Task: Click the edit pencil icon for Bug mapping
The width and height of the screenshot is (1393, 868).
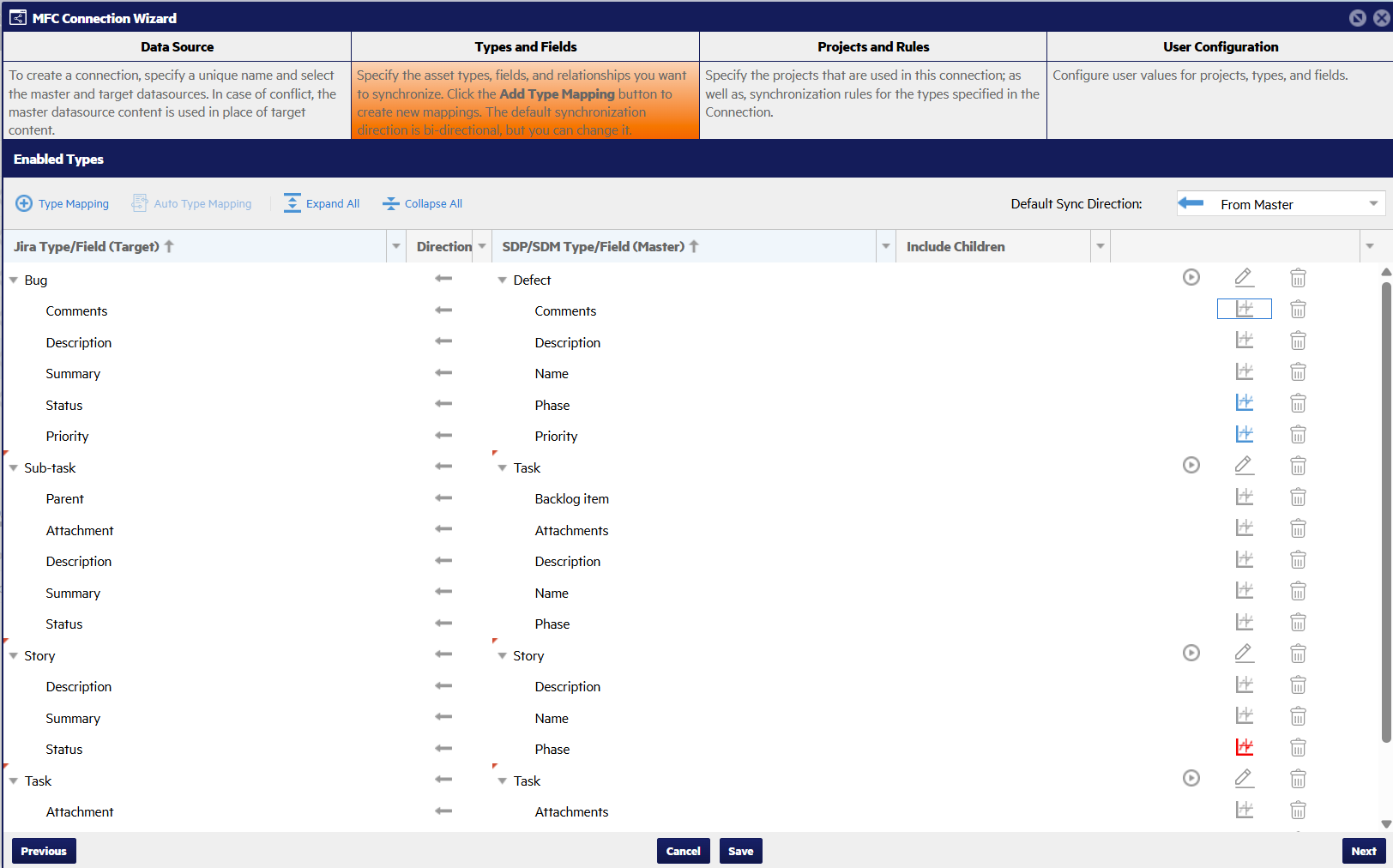Action: pyautogui.click(x=1244, y=278)
